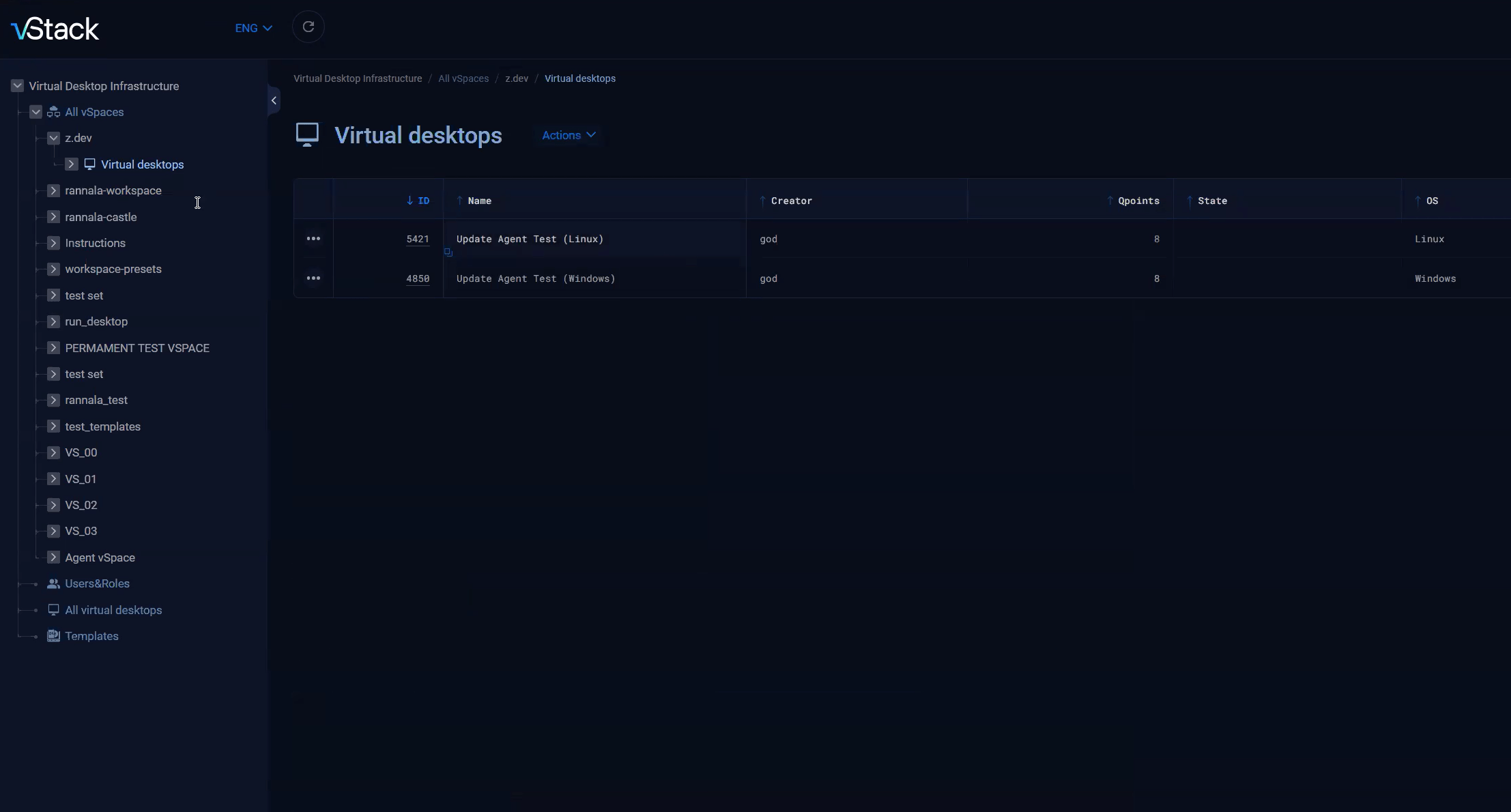Open desktop ID 5421 link
The height and width of the screenshot is (812, 1511).
pos(418,239)
